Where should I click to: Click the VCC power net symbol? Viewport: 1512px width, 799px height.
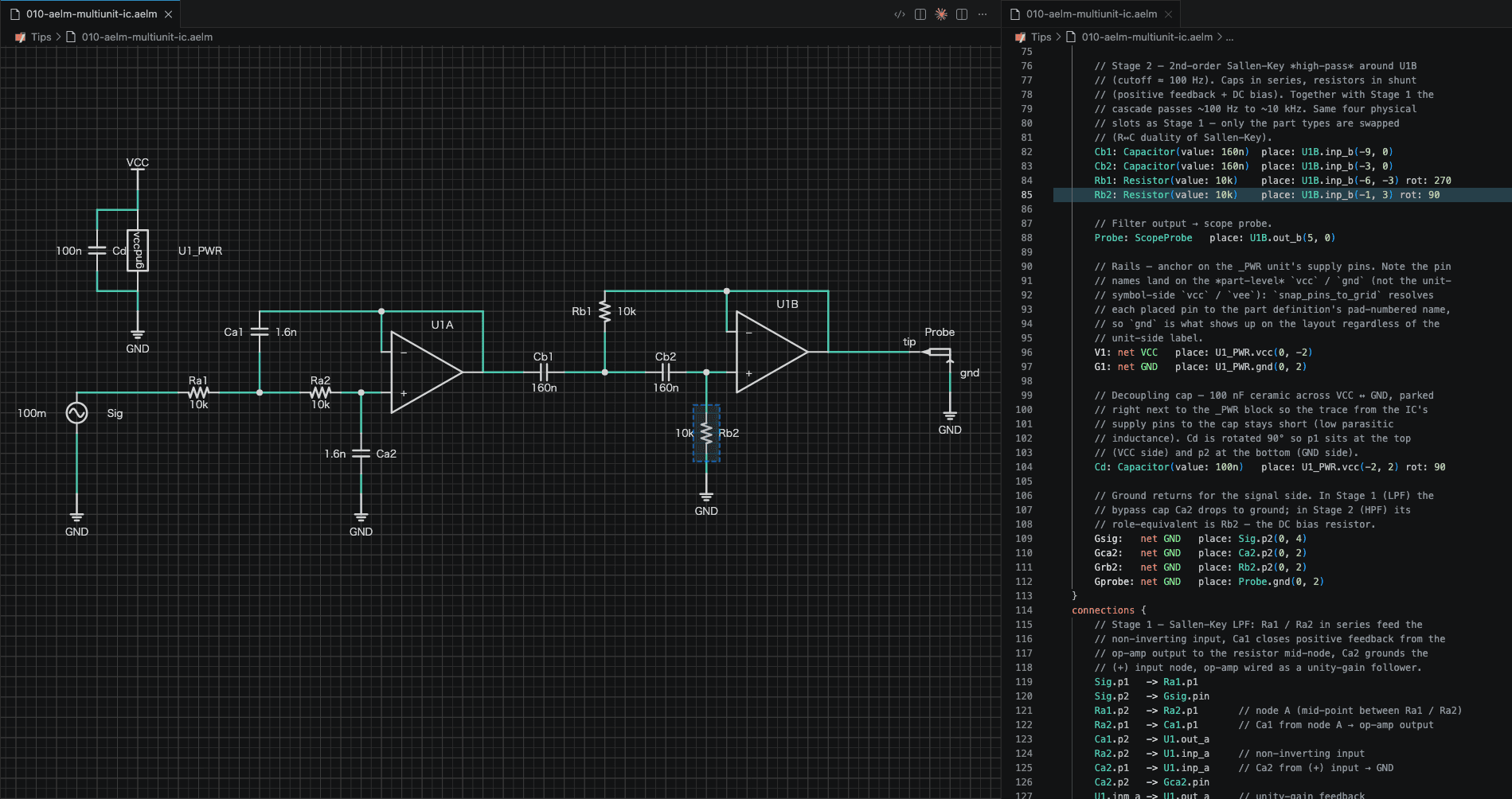point(138,163)
